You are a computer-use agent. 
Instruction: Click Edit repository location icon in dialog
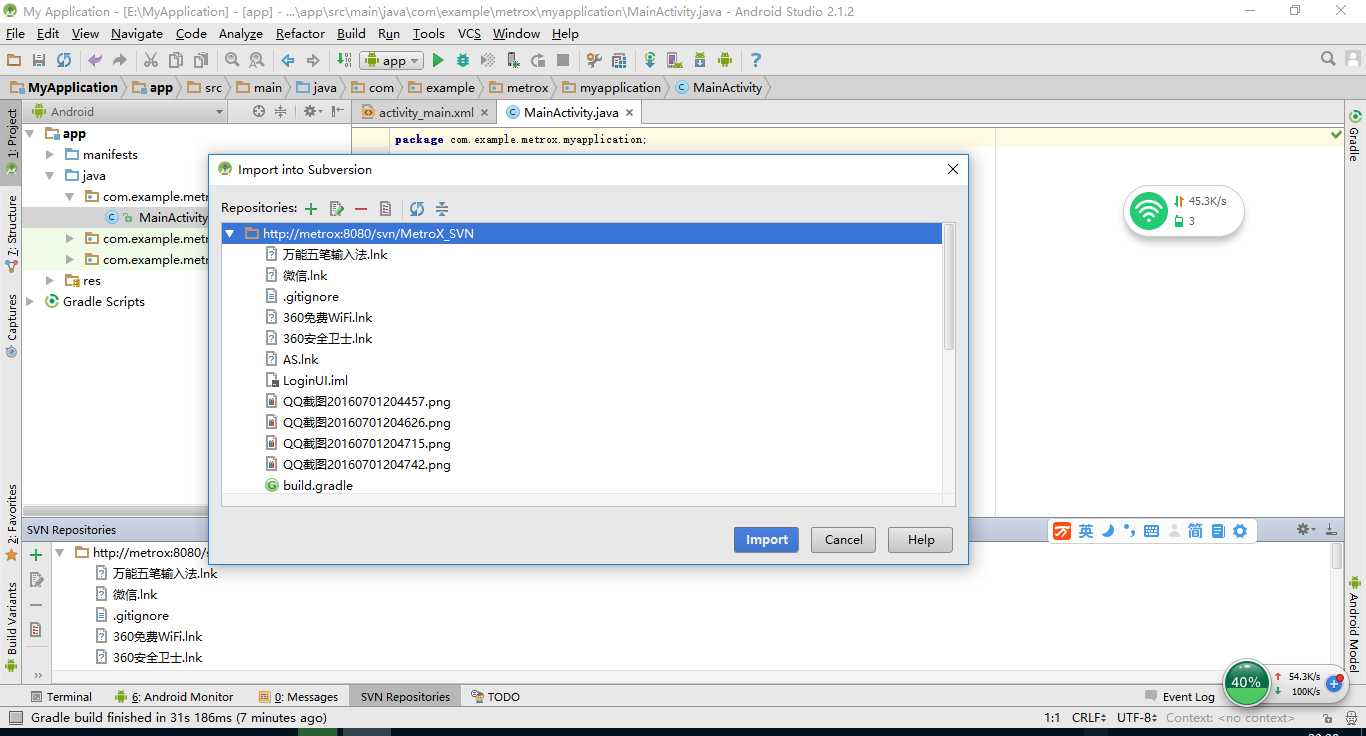(x=337, y=209)
